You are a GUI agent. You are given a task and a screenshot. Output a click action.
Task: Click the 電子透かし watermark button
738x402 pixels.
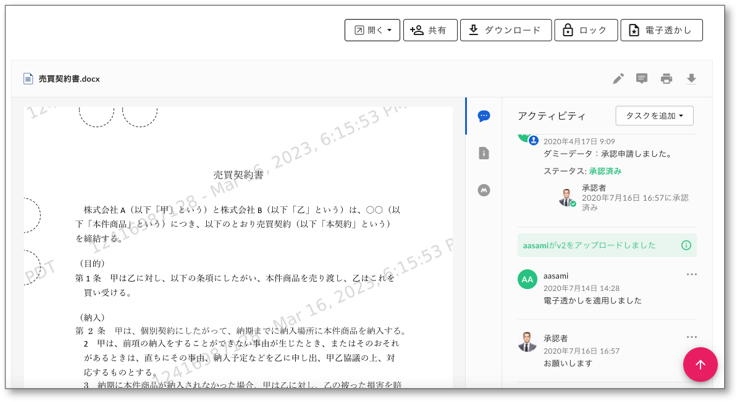click(x=661, y=30)
